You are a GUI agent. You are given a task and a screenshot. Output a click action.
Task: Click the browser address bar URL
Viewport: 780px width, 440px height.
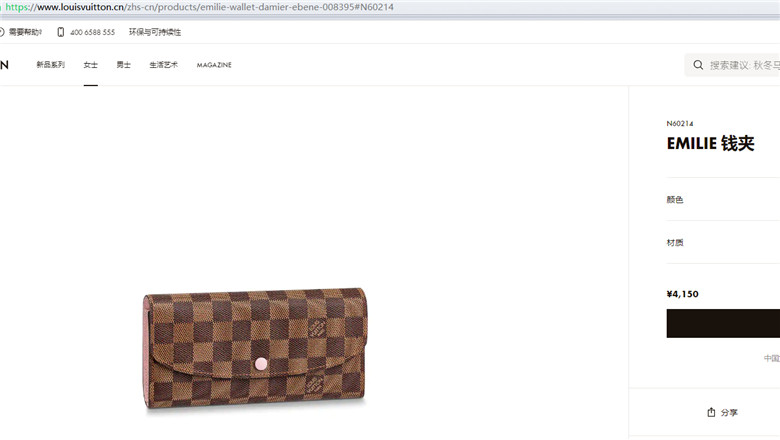199,7
